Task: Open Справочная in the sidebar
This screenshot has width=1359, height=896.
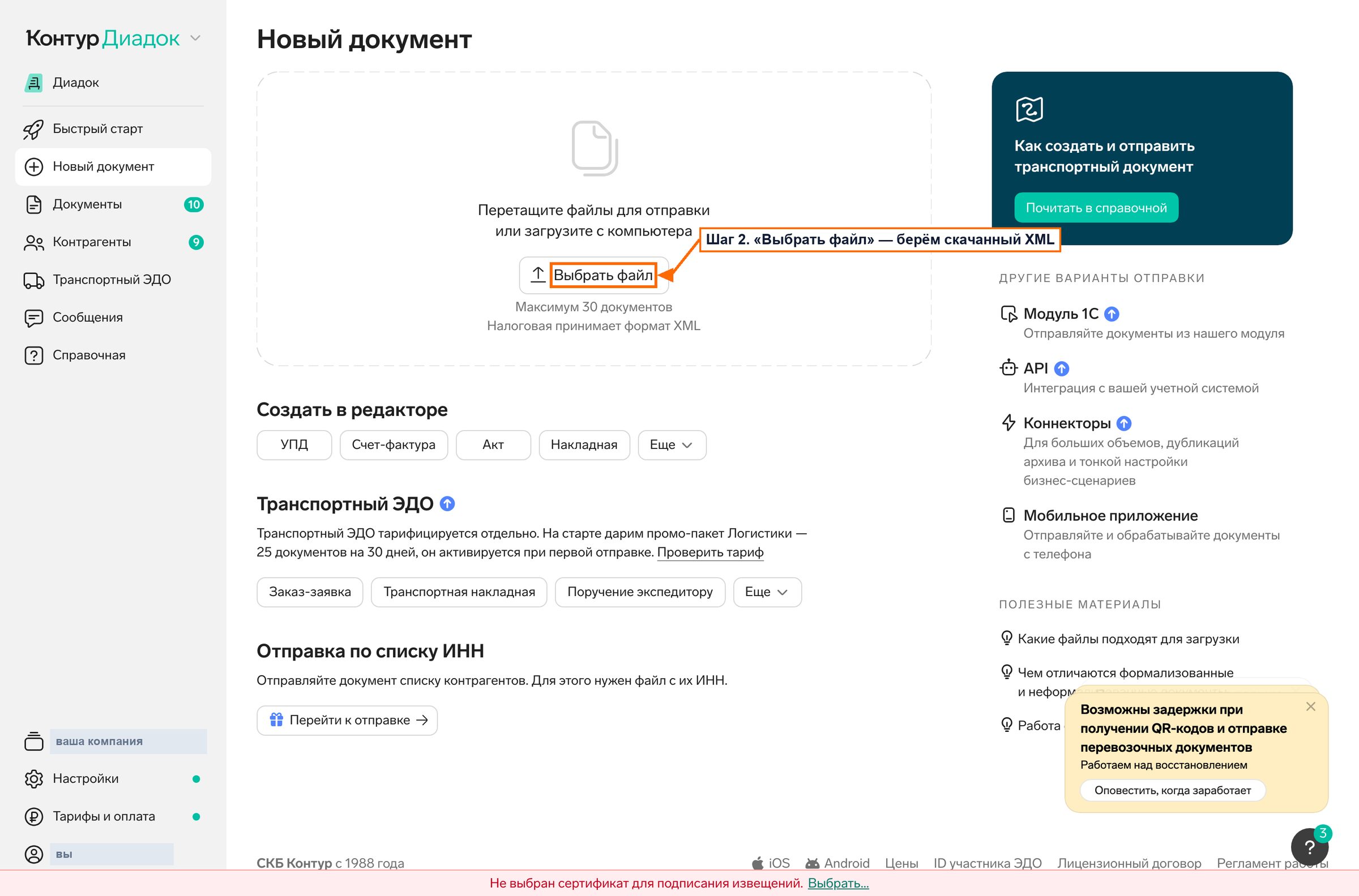Action: pos(113,355)
